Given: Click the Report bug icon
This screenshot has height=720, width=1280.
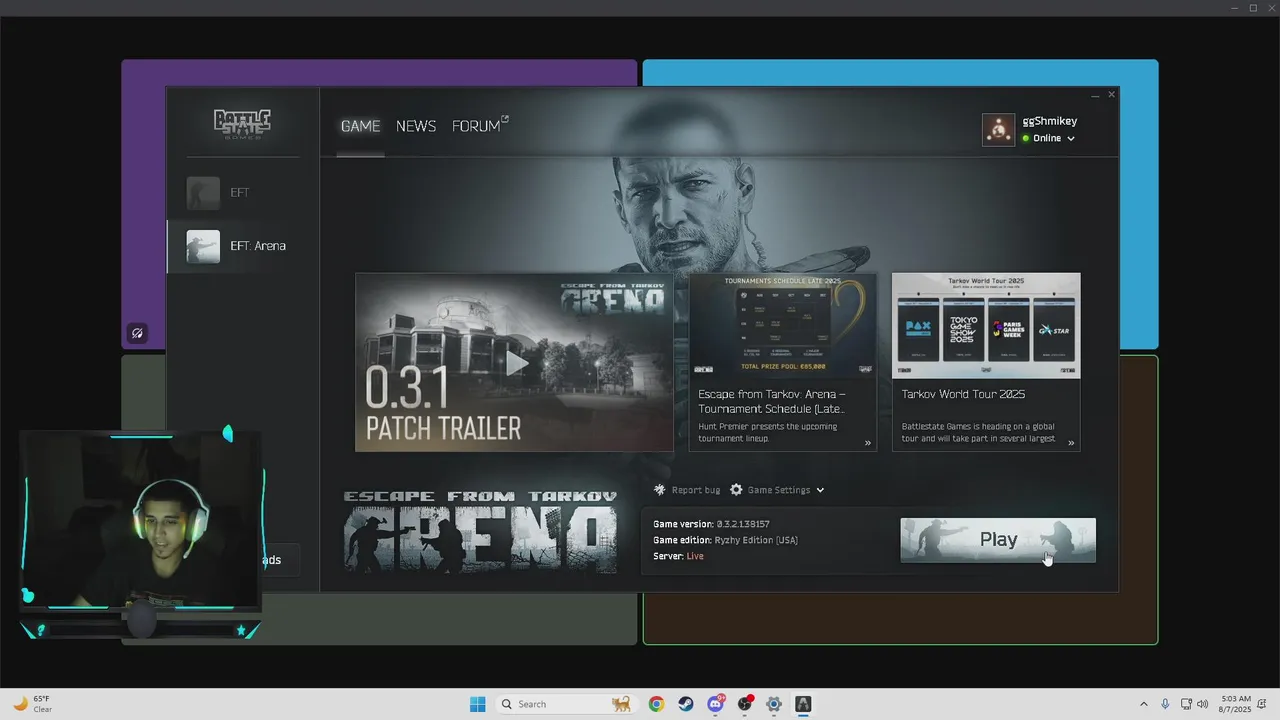Looking at the screenshot, I should point(659,490).
